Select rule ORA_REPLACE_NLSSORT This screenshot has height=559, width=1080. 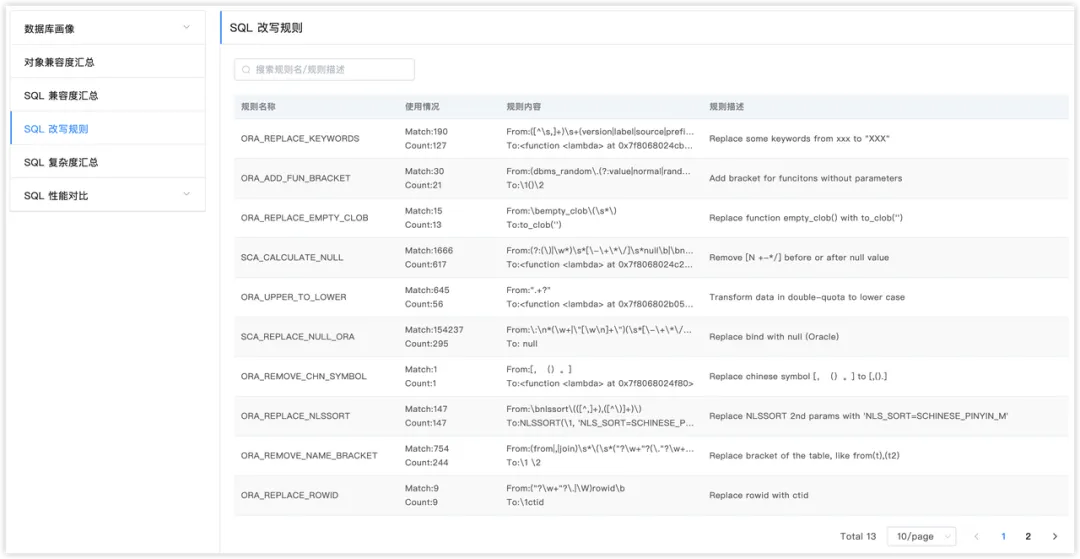click(x=295, y=416)
